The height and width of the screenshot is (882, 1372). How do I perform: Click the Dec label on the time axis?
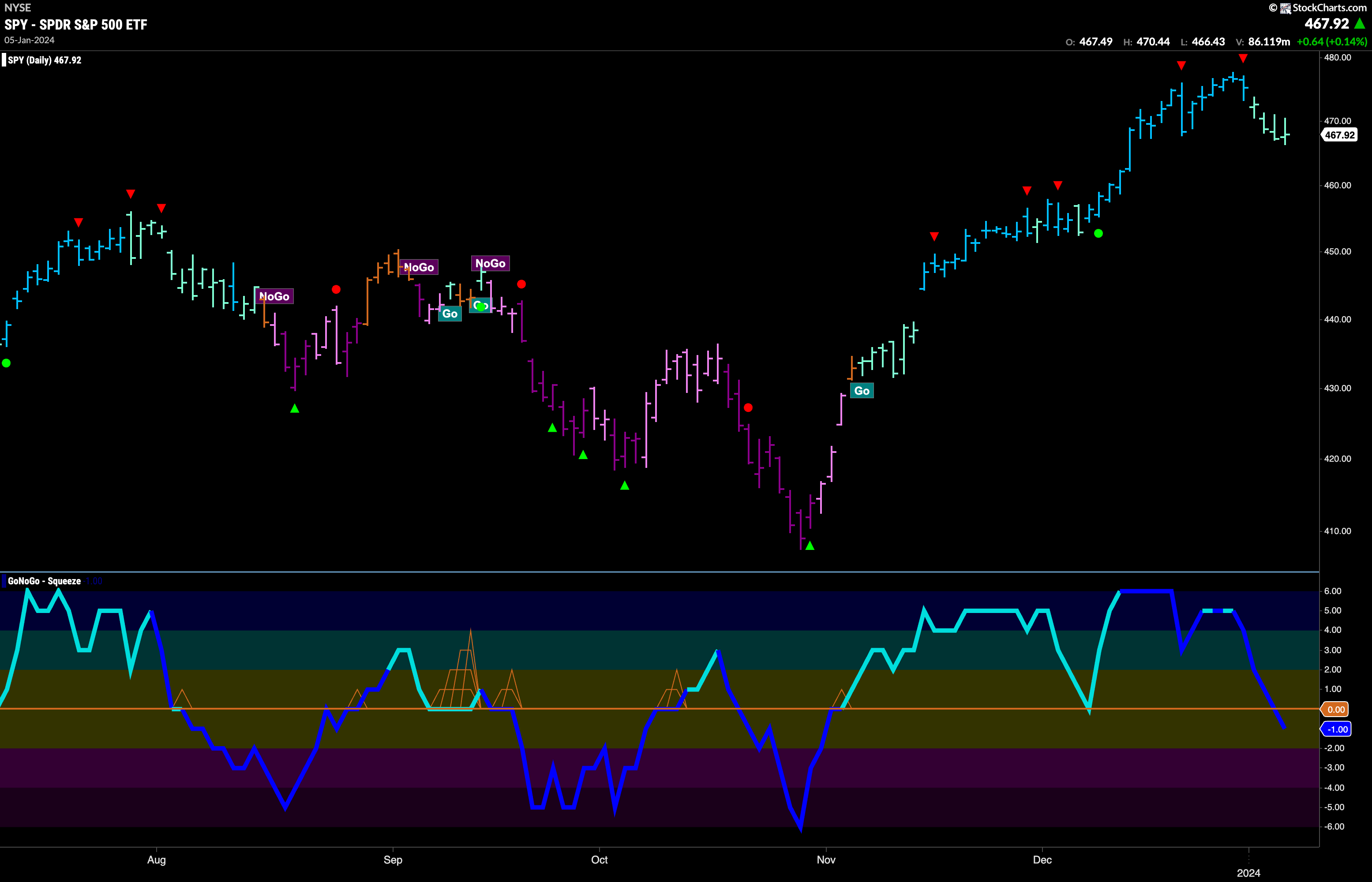[x=1042, y=860]
